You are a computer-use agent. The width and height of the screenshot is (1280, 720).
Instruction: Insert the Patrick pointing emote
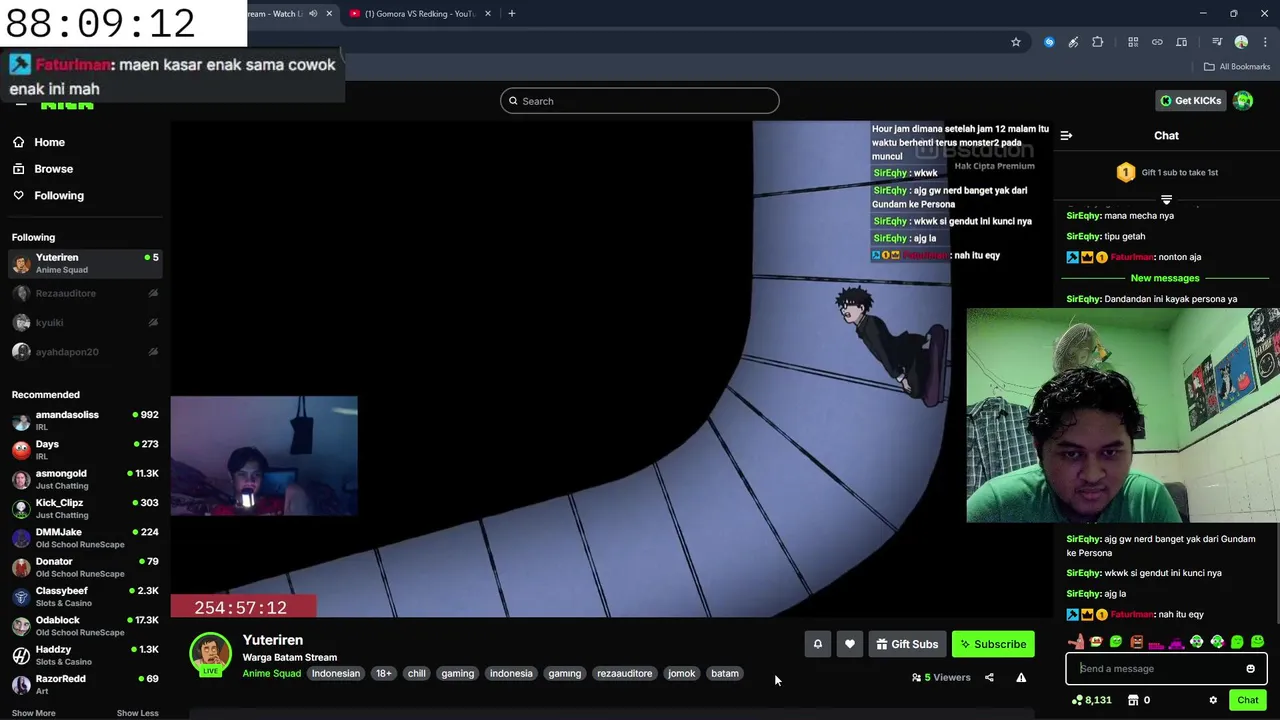coord(1076,642)
